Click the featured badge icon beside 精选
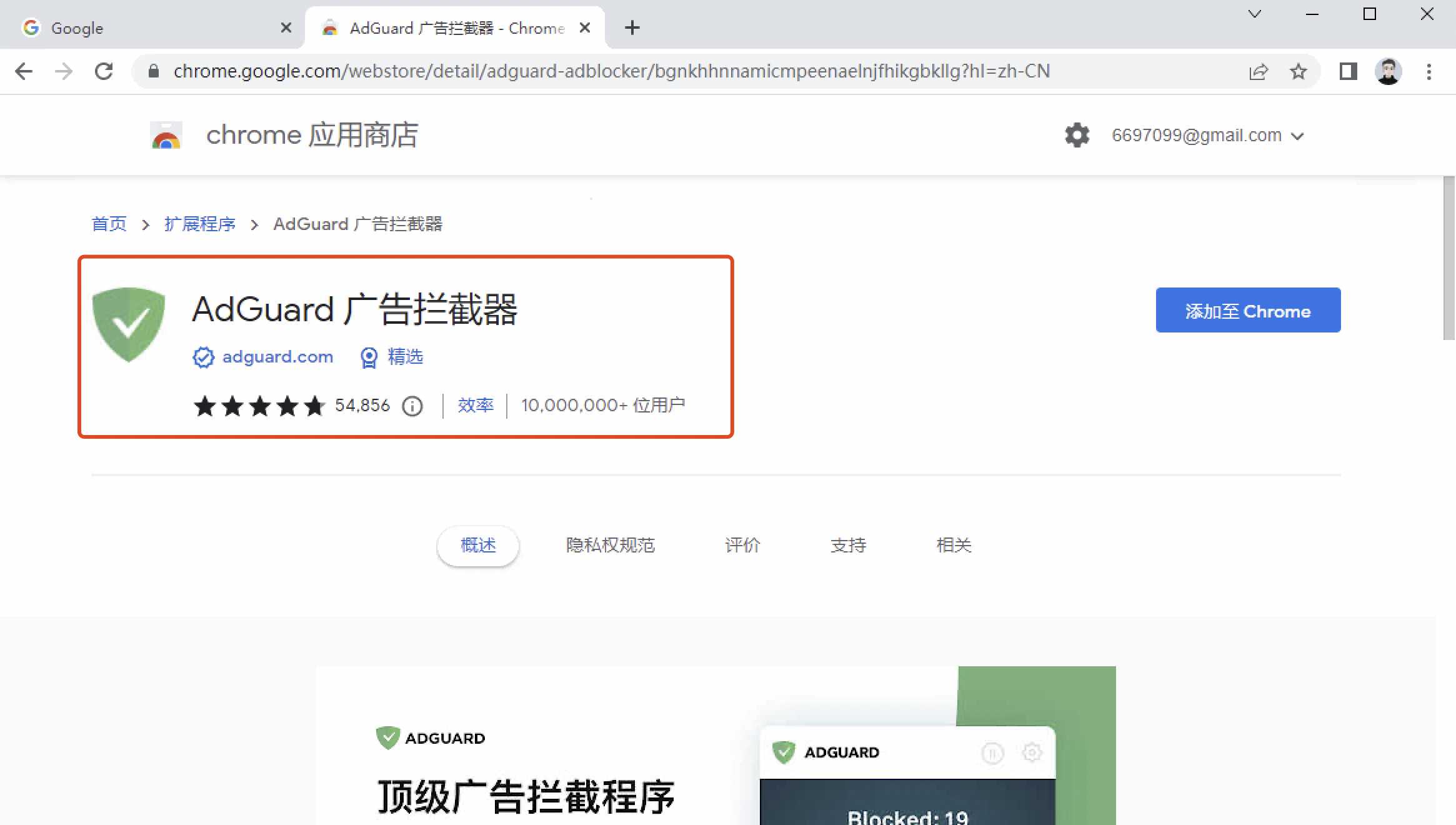Image resolution: width=1456 pixels, height=825 pixels. (x=369, y=357)
